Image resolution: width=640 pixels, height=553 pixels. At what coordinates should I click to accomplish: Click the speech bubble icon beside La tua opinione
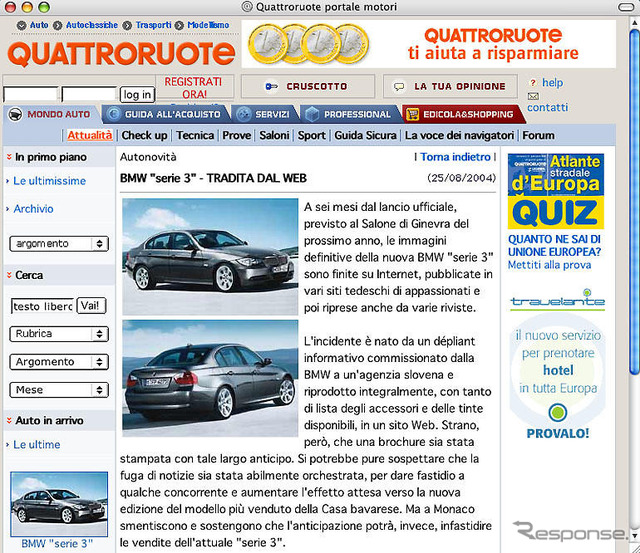(x=398, y=87)
